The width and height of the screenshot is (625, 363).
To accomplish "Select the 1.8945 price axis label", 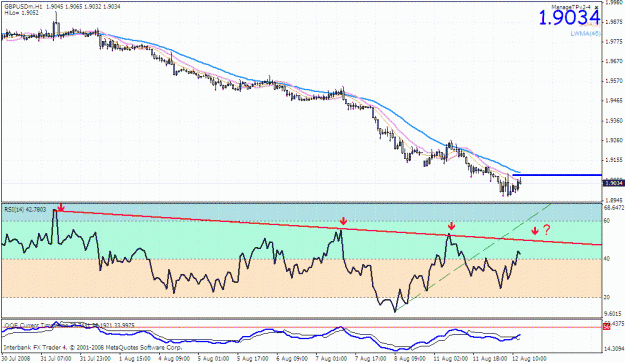I will coord(614,199).
